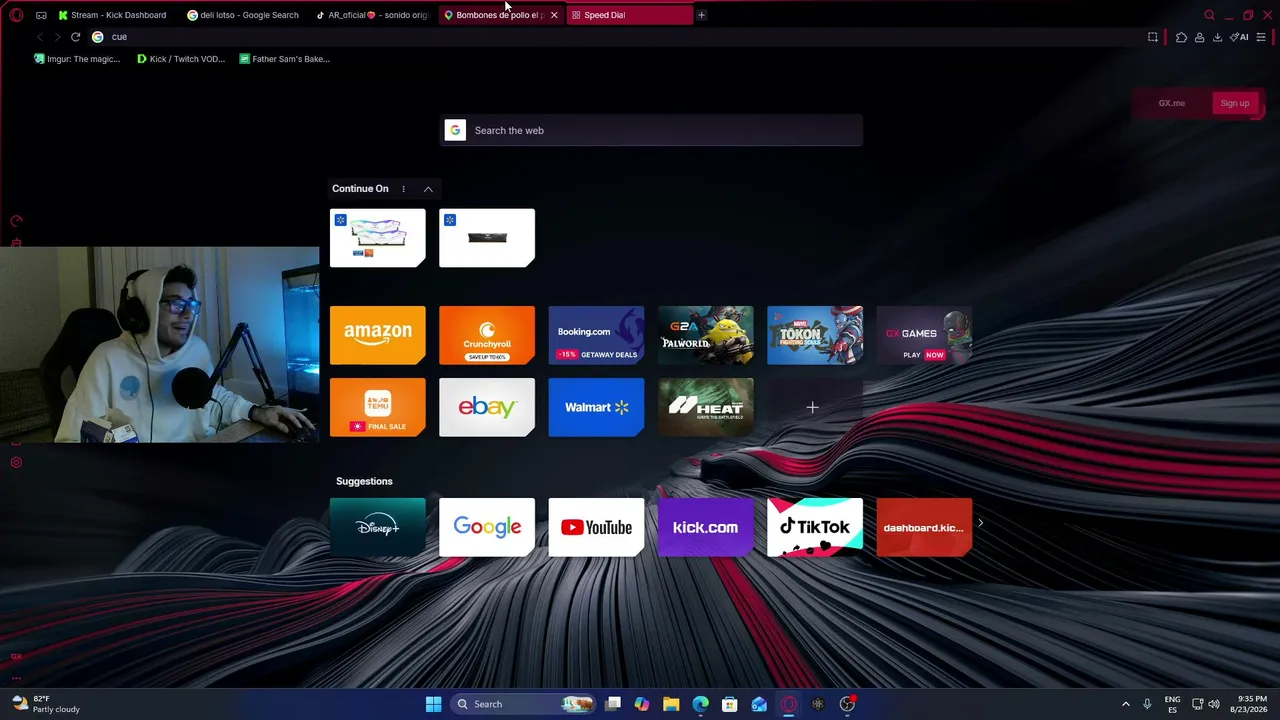Open the GX Corner controller icon
The image size is (1280, 720).
click(41, 15)
